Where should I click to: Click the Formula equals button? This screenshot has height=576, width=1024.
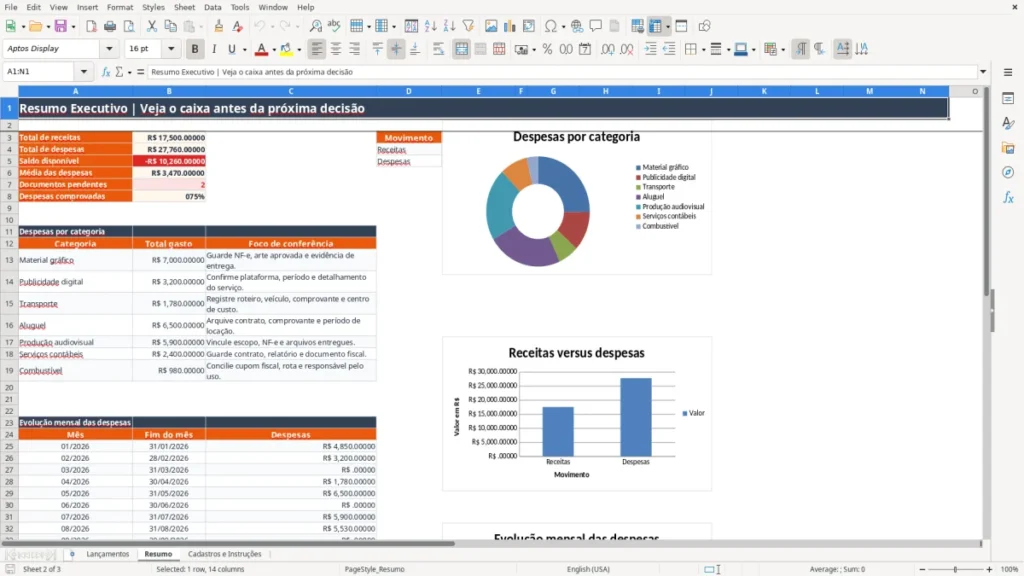pos(140,72)
